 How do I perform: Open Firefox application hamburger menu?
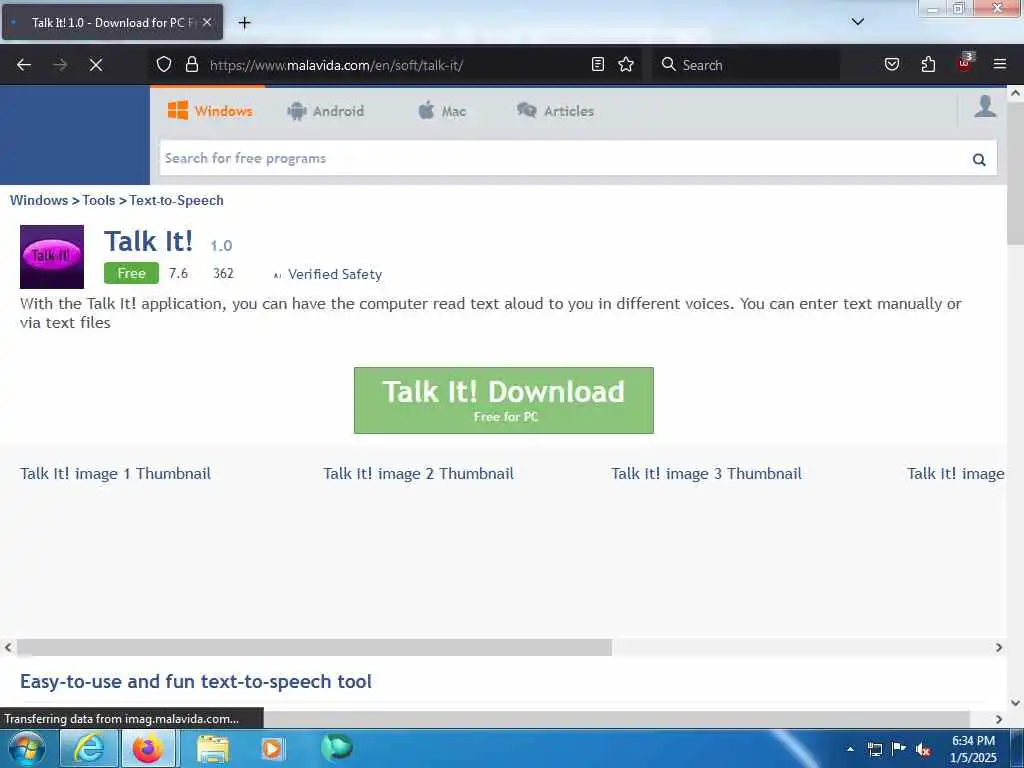pyautogui.click(x=1000, y=64)
